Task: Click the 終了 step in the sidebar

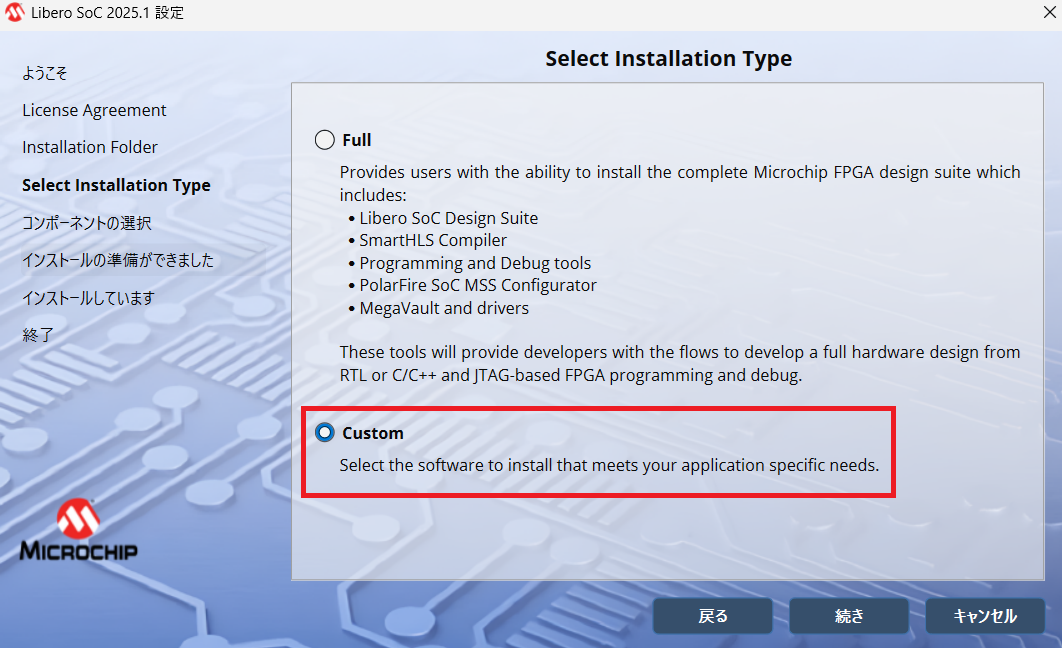Action: 38,335
